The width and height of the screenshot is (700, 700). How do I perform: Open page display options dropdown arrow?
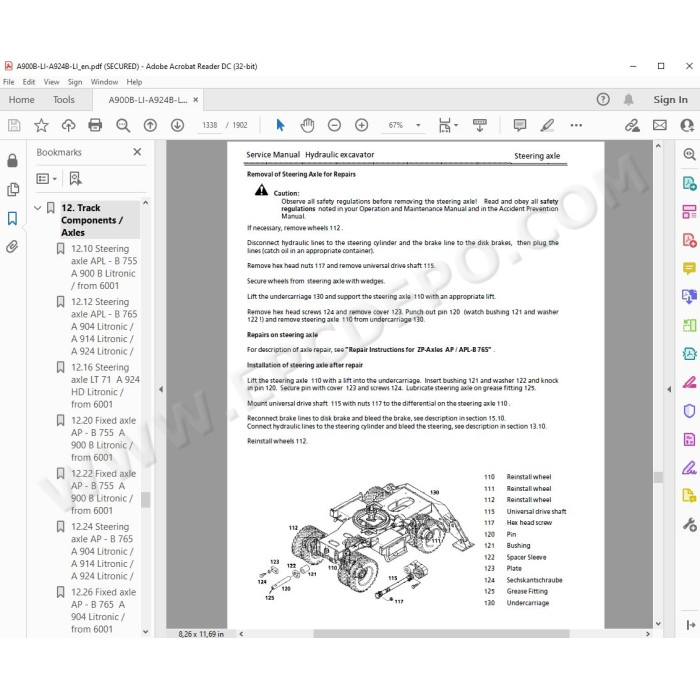(x=456, y=125)
